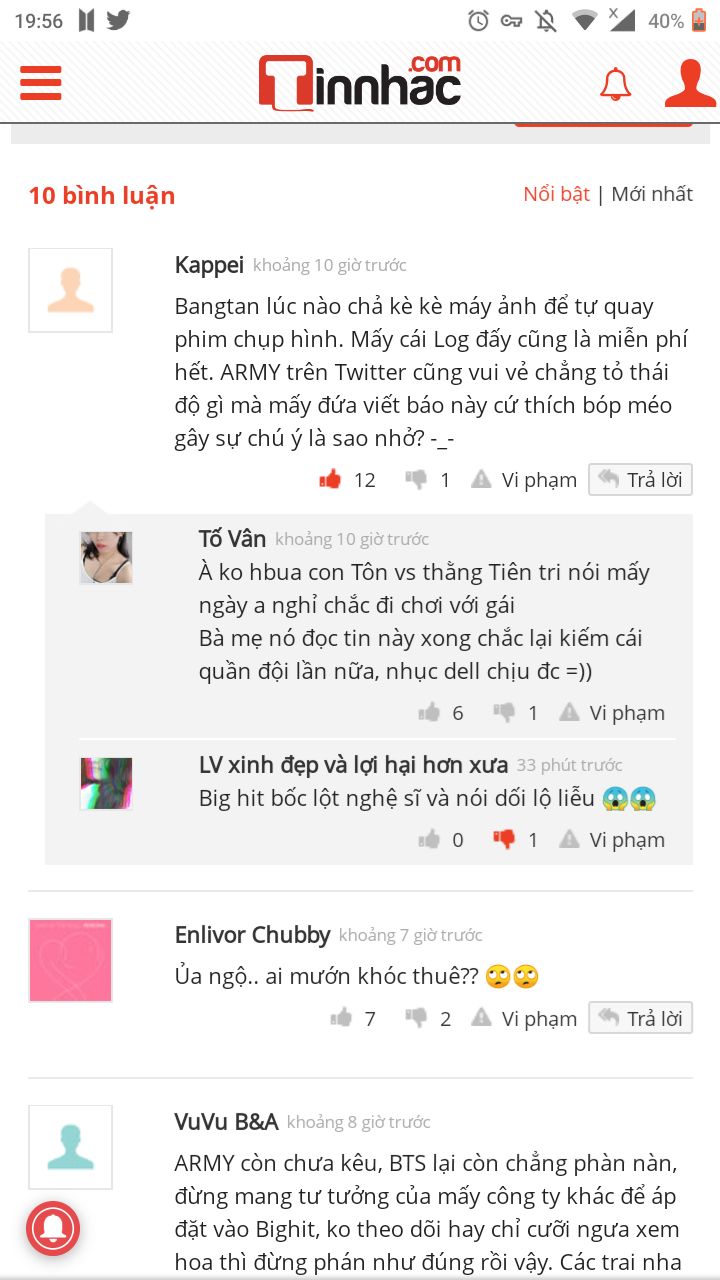Reply to Kappei with Trả lời button
Image resolution: width=720 pixels, height=1280 pixels.
[641, 480]
